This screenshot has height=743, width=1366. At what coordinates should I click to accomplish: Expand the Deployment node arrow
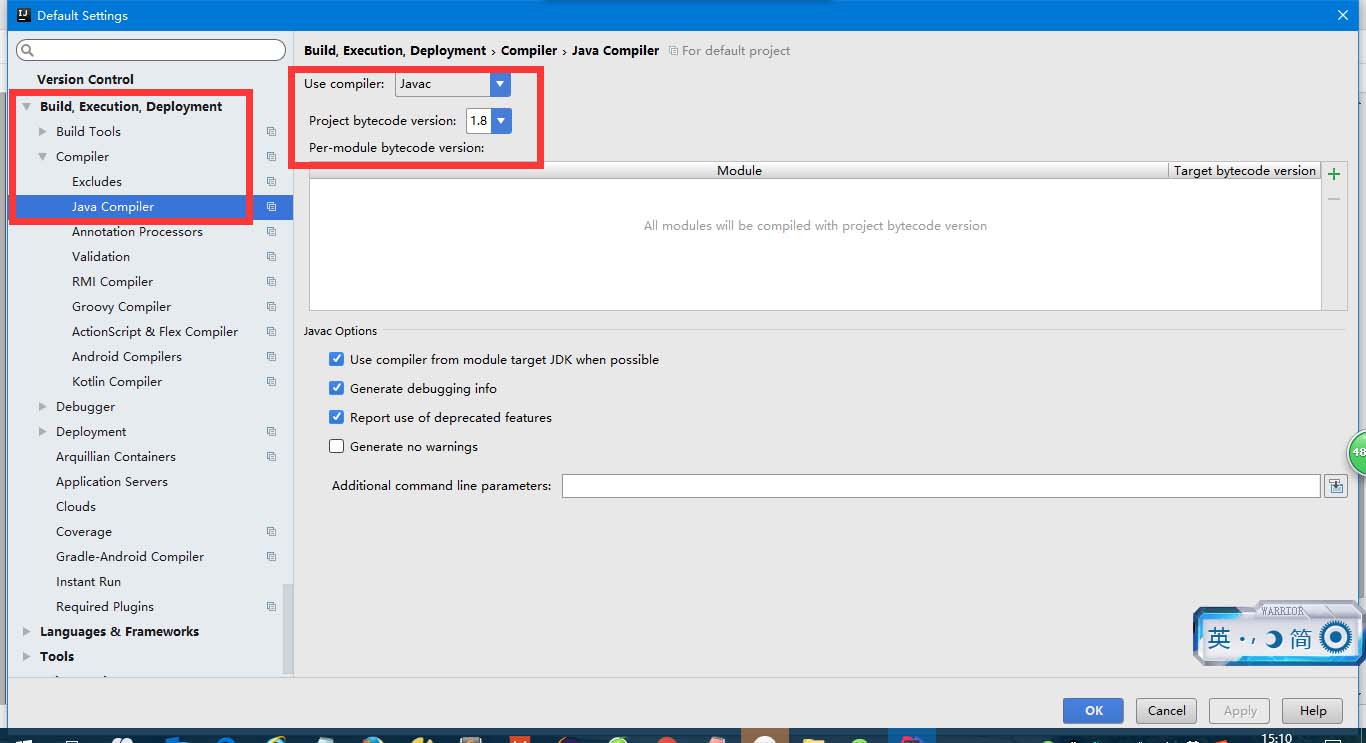[43, 432]
